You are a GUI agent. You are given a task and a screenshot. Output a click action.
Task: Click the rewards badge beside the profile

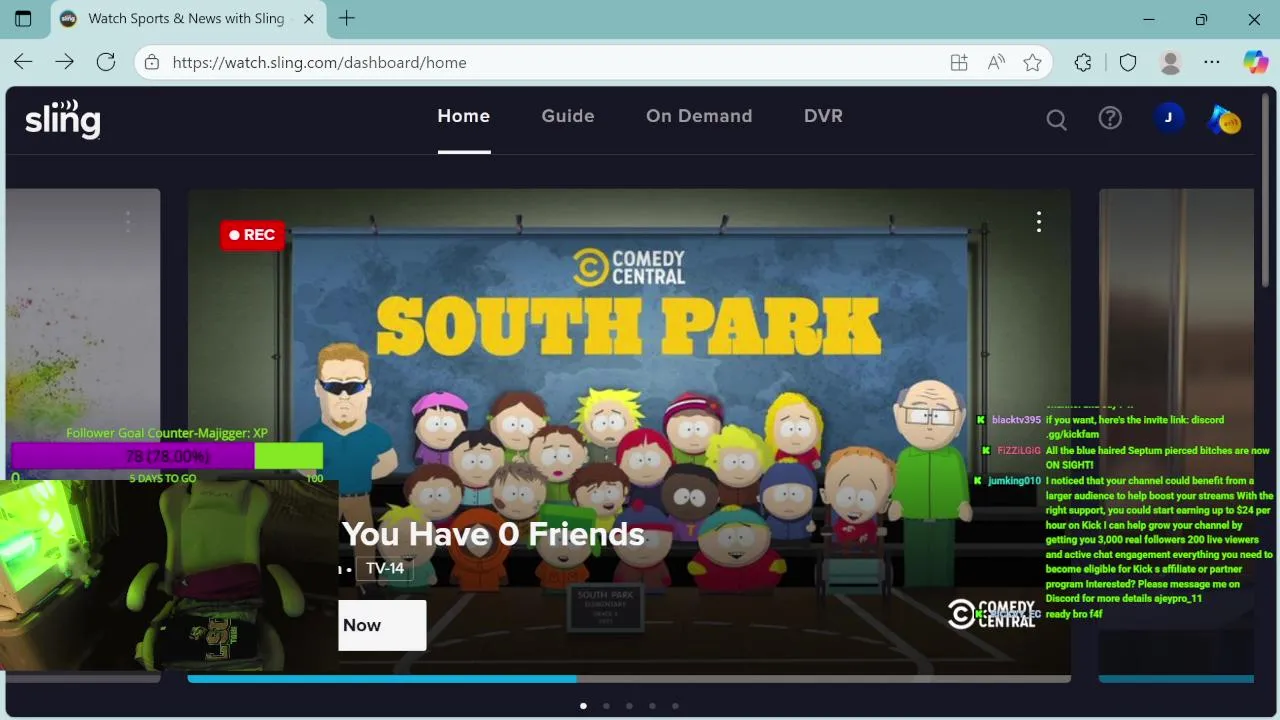[x=1224, y=119]
